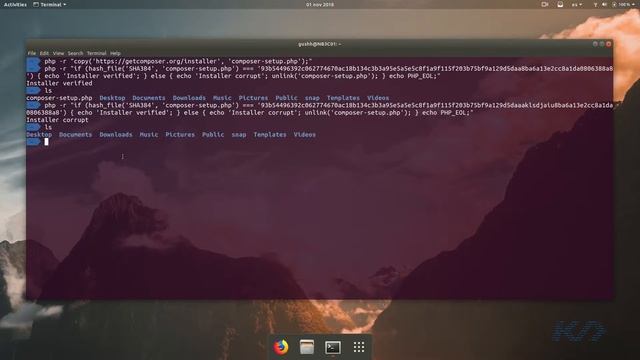Click 'Downloads' in first ls listing
This screenshot has height=360, width=640.
click(x=189, y=98)
